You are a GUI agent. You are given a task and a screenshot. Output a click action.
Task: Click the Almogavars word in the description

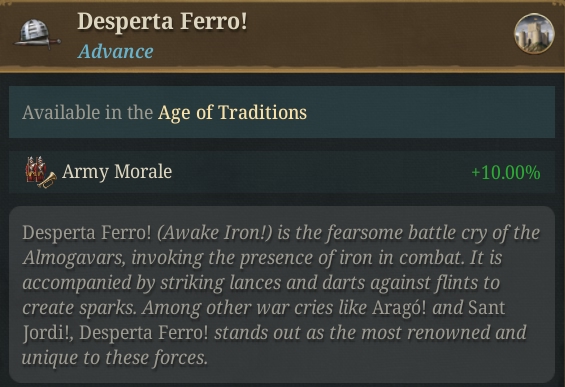point(74,258)
